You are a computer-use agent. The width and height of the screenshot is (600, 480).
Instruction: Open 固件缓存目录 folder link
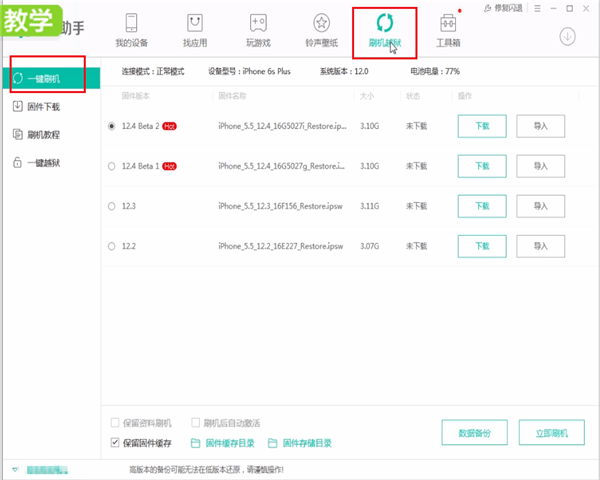coord(227,443)
